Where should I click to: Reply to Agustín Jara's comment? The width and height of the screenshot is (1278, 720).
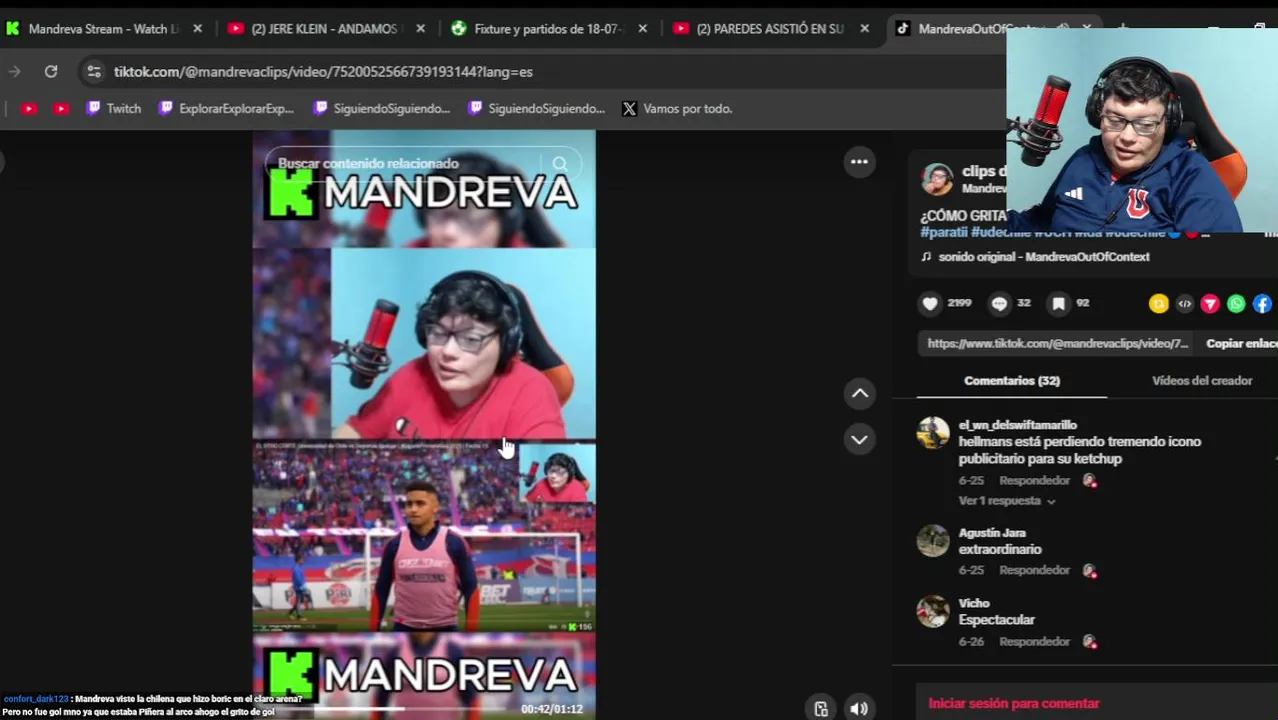click(1034, 570)
